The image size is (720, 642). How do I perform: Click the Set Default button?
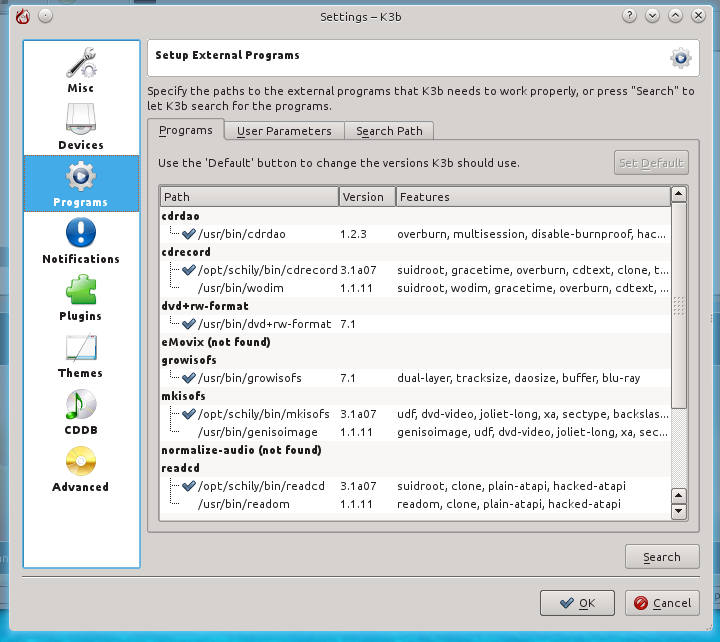[651, 163]
